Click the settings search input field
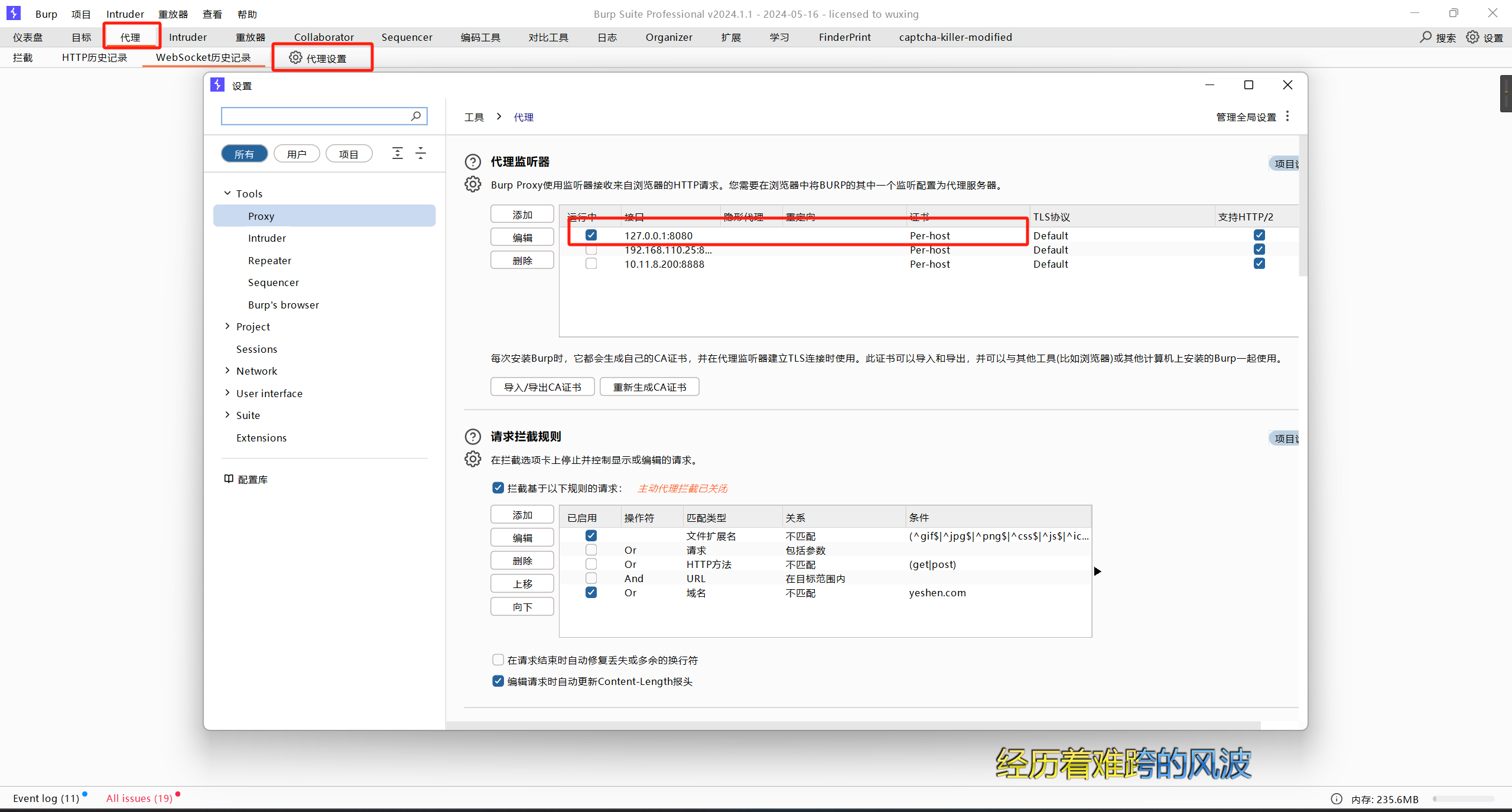 tap(324, 116)
